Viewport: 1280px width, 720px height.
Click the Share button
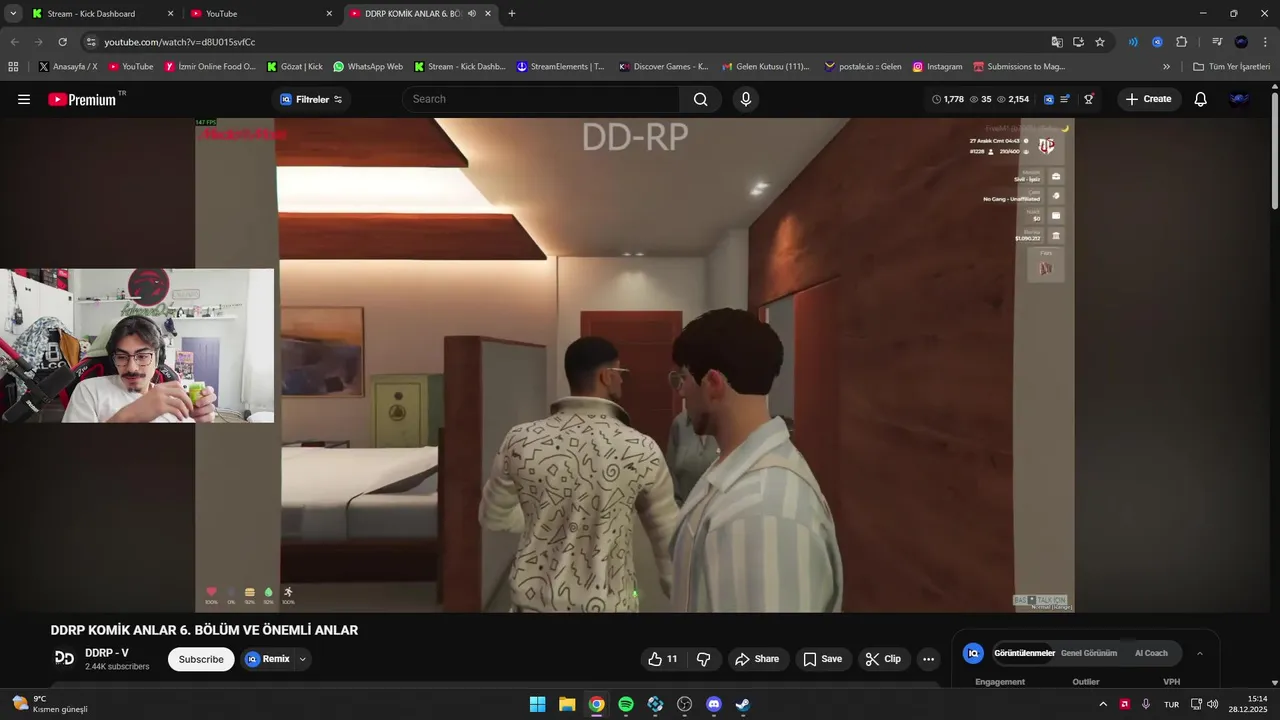[756, 659]
